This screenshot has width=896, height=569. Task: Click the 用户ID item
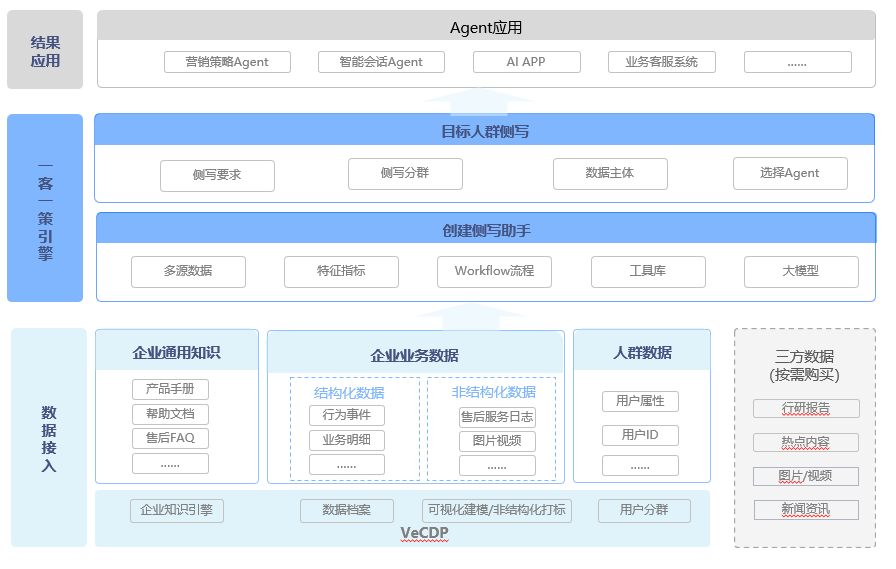click(x=640, y=435)
